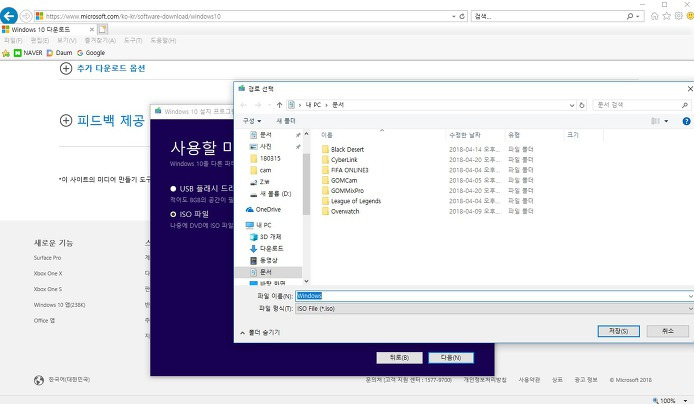Open the Daum bookmark
The width and height of the screenshot is (694, 404).
click(x=59, y=53)
